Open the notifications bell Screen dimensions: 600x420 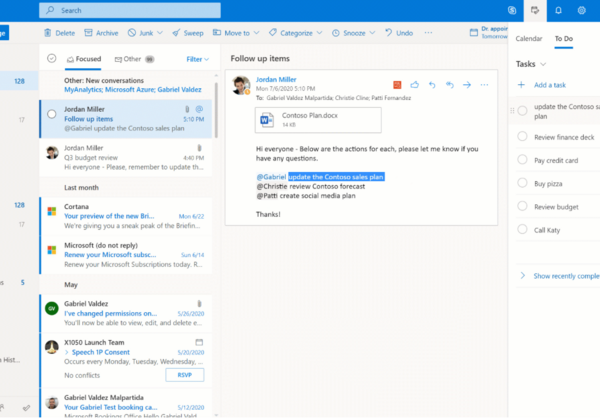coord(558,10)
